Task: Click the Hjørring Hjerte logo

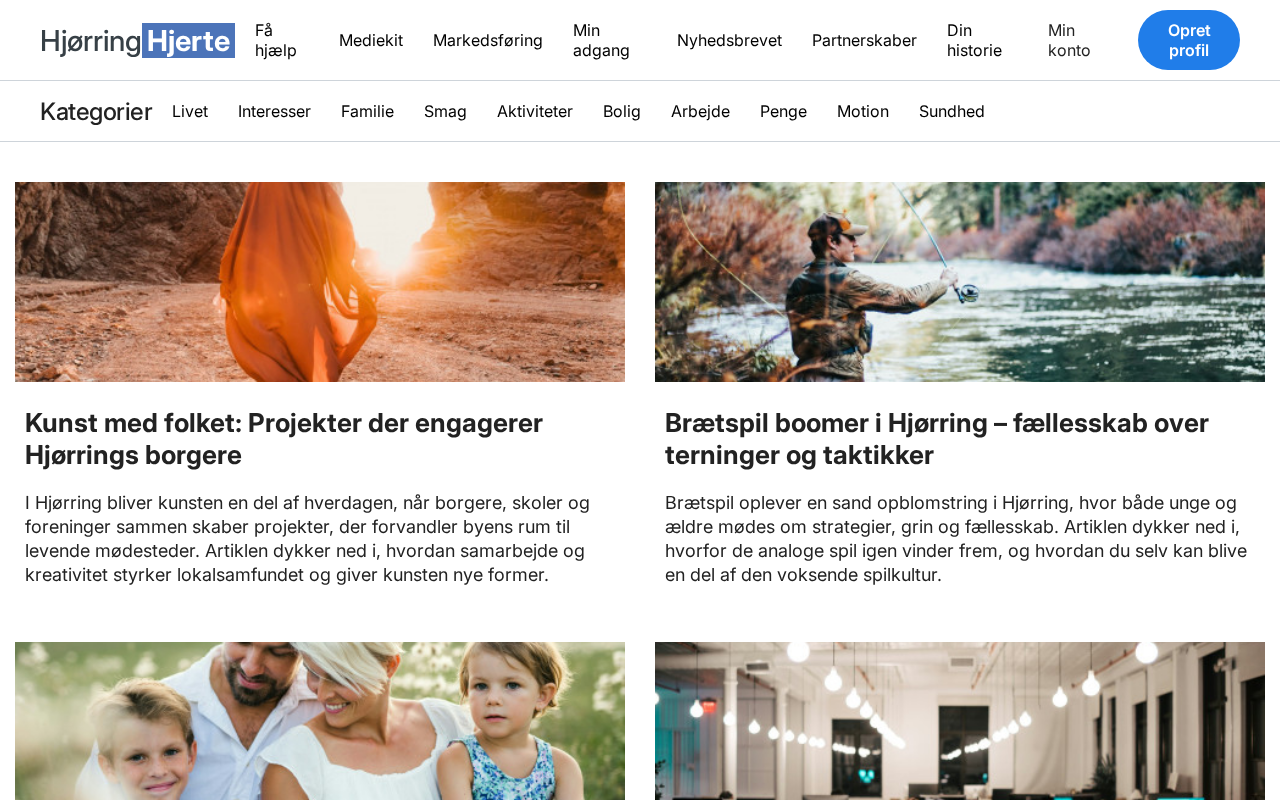Action: coord(138,40)
